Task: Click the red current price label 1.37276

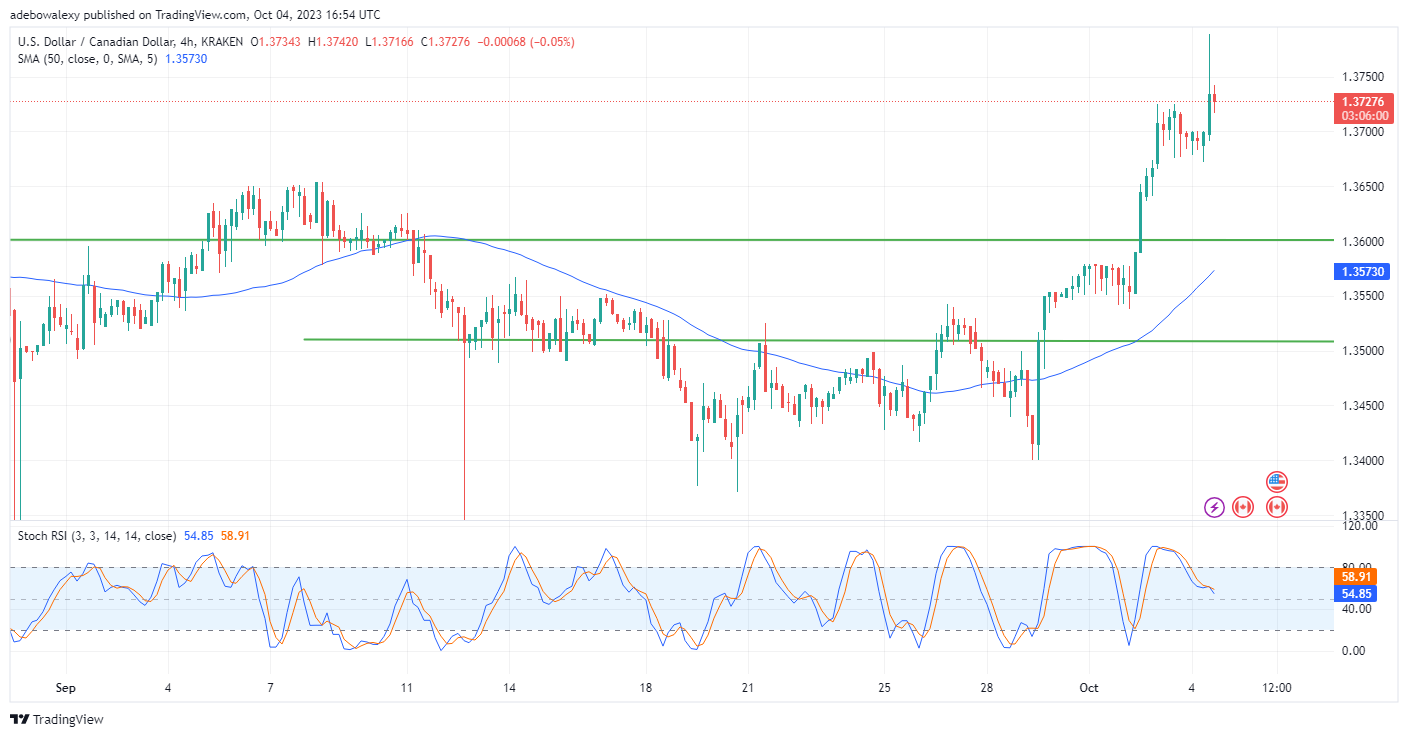Action: 1362,102
